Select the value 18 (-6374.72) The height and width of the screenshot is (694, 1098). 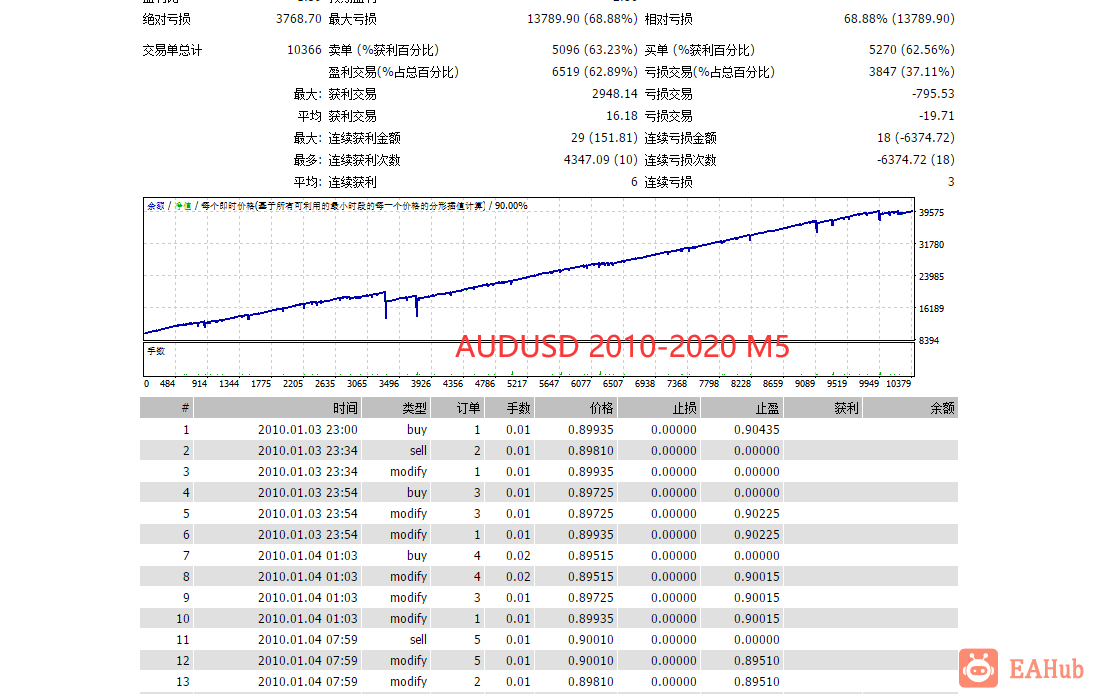[916, 138]
